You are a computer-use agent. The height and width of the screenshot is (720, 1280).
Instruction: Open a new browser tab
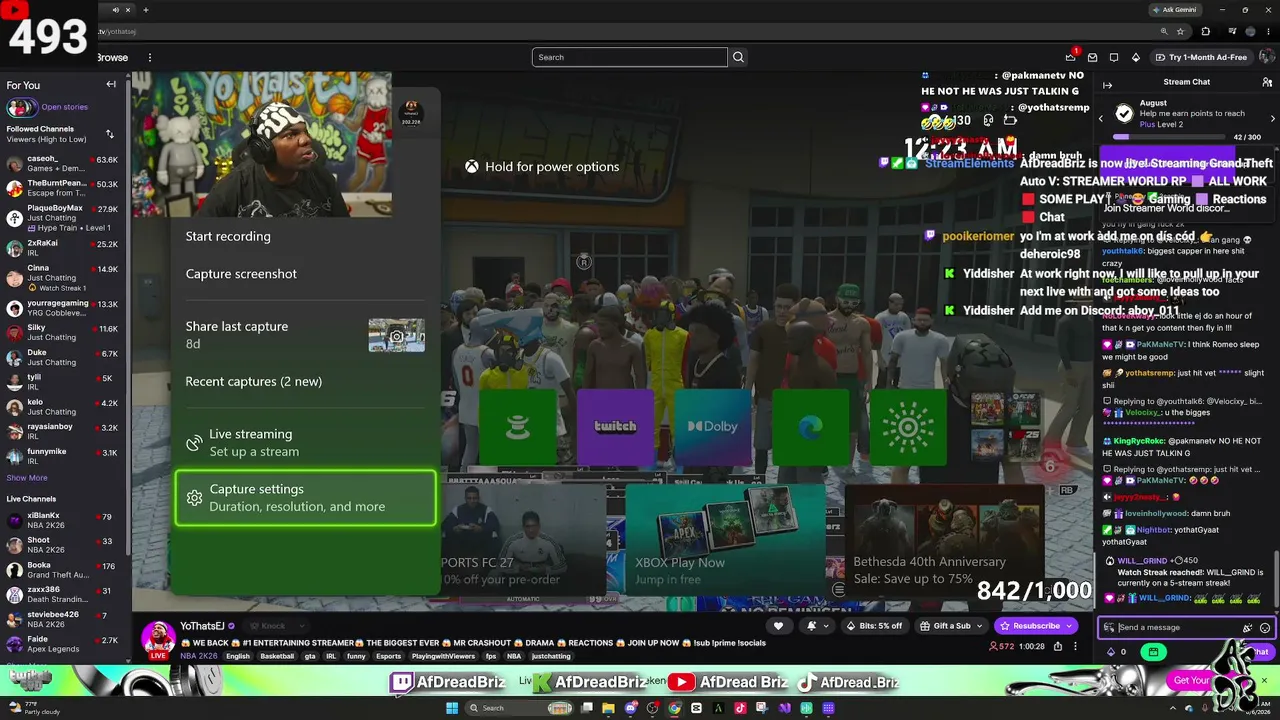(146, 10)
